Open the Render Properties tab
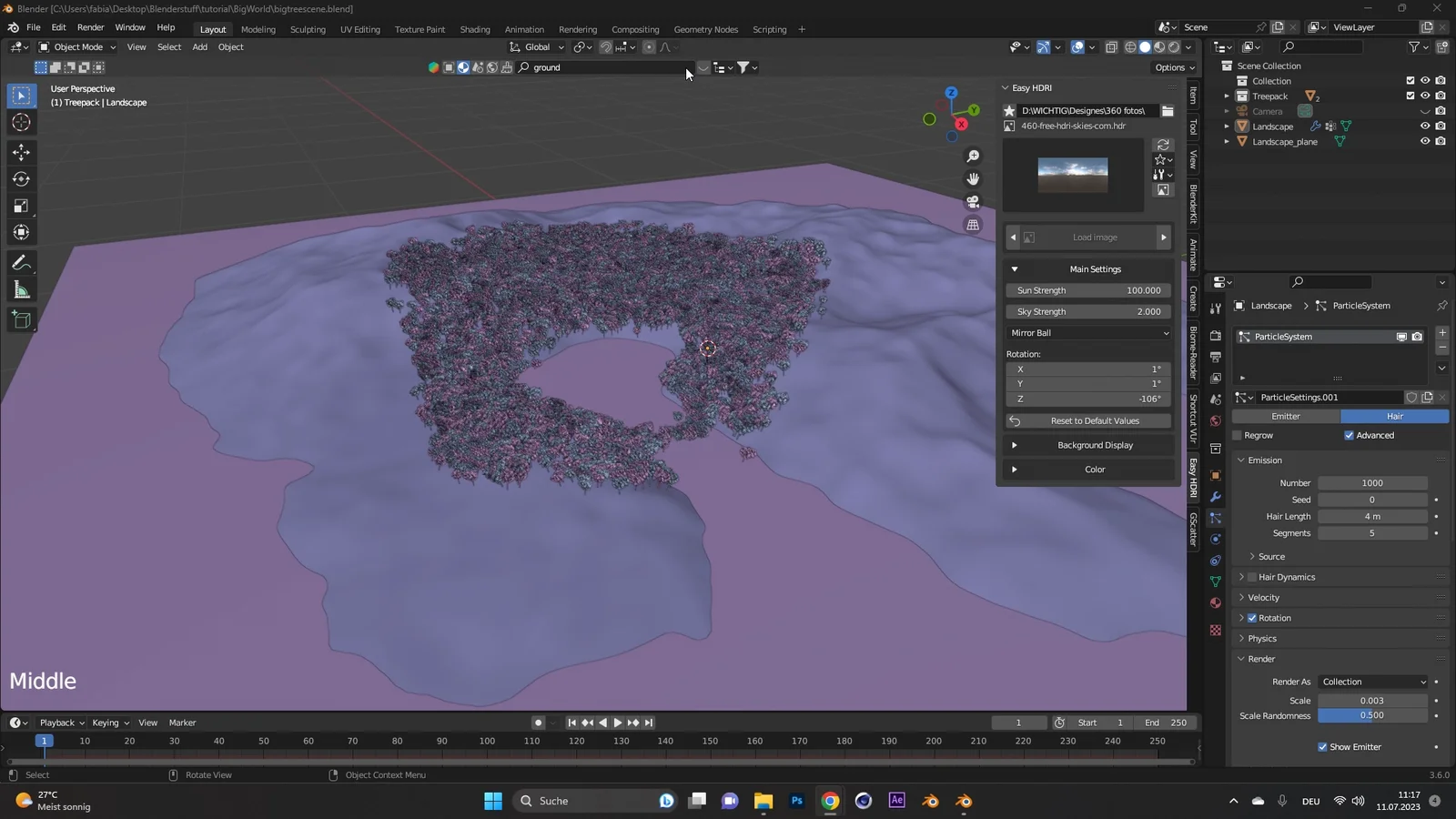Screen dimensions: 1456x819 [x=1216, y=335]
